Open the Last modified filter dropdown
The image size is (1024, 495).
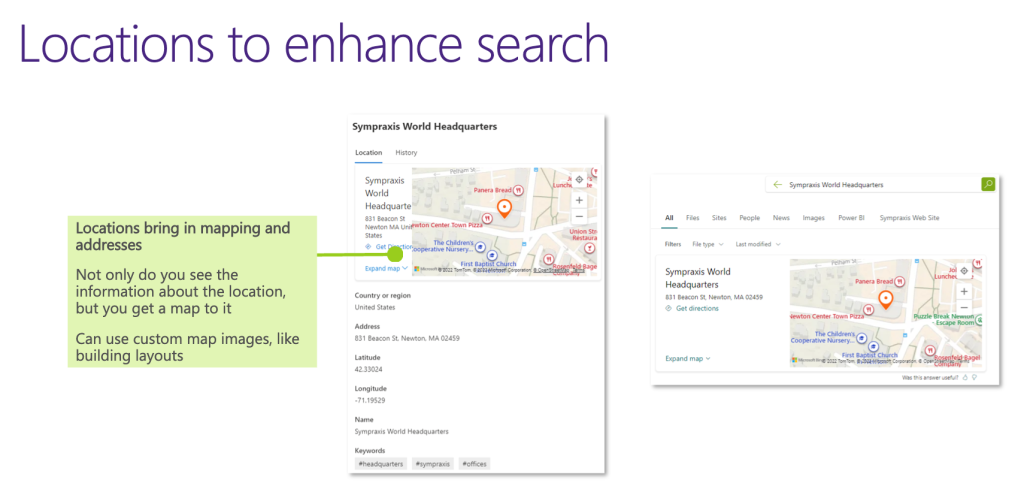coord(758,244)
